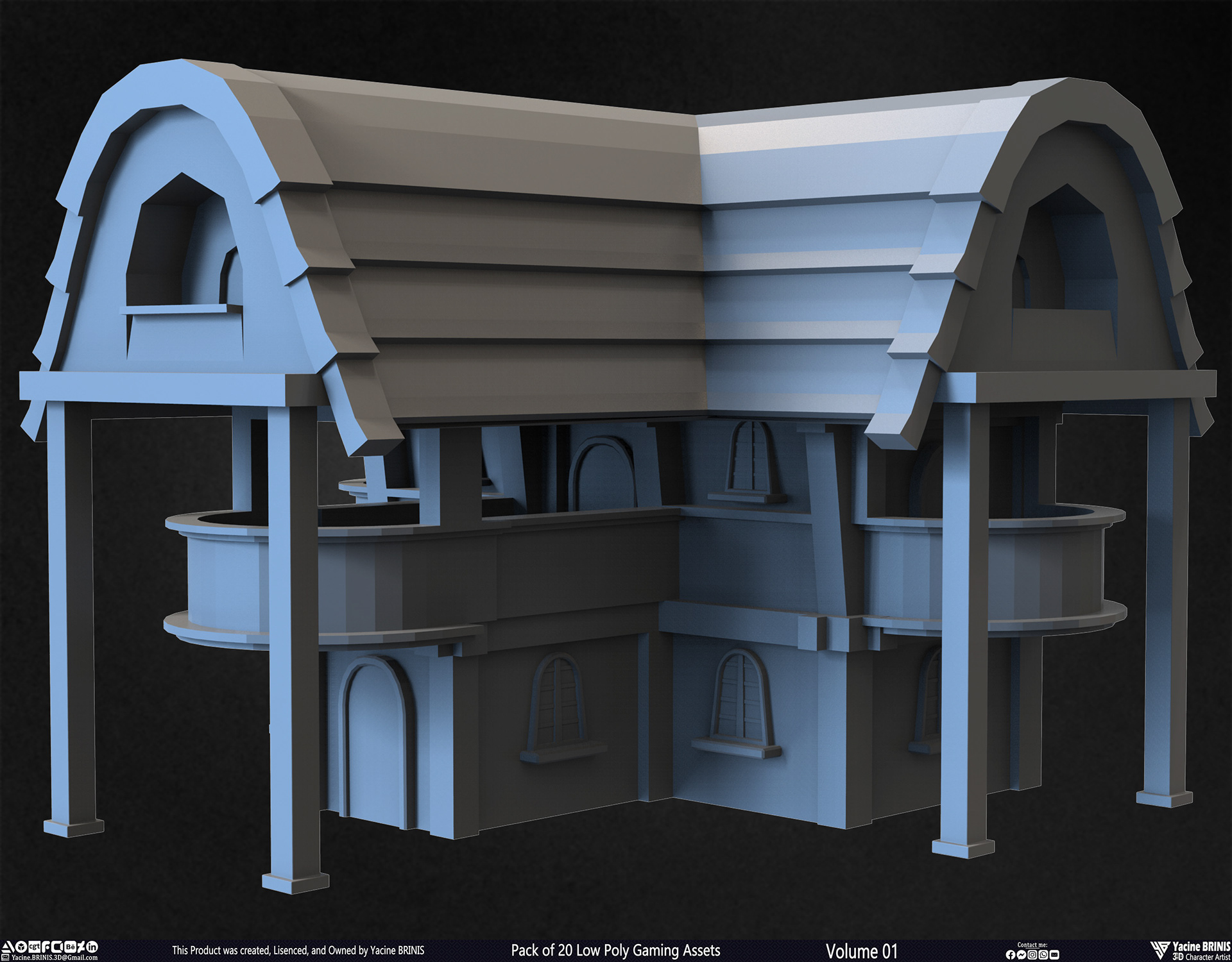
Task: Click 'Pack of 20 Low Poly Gaming Assets' title
Action: click(615, 950)
